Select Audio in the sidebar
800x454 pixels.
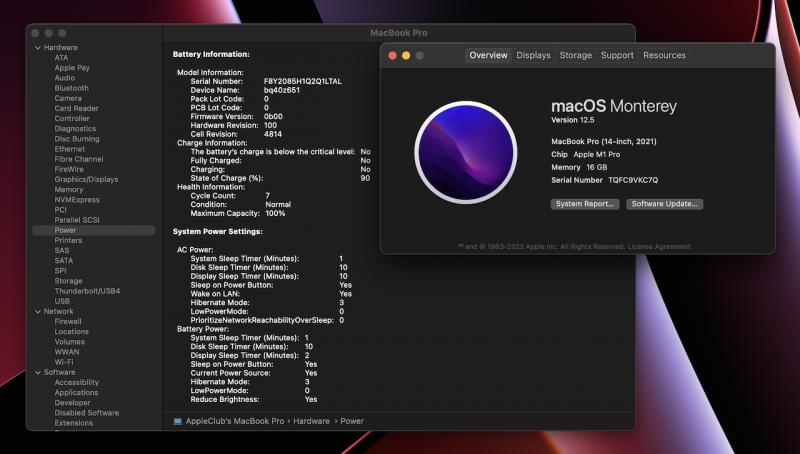point(65,78)
